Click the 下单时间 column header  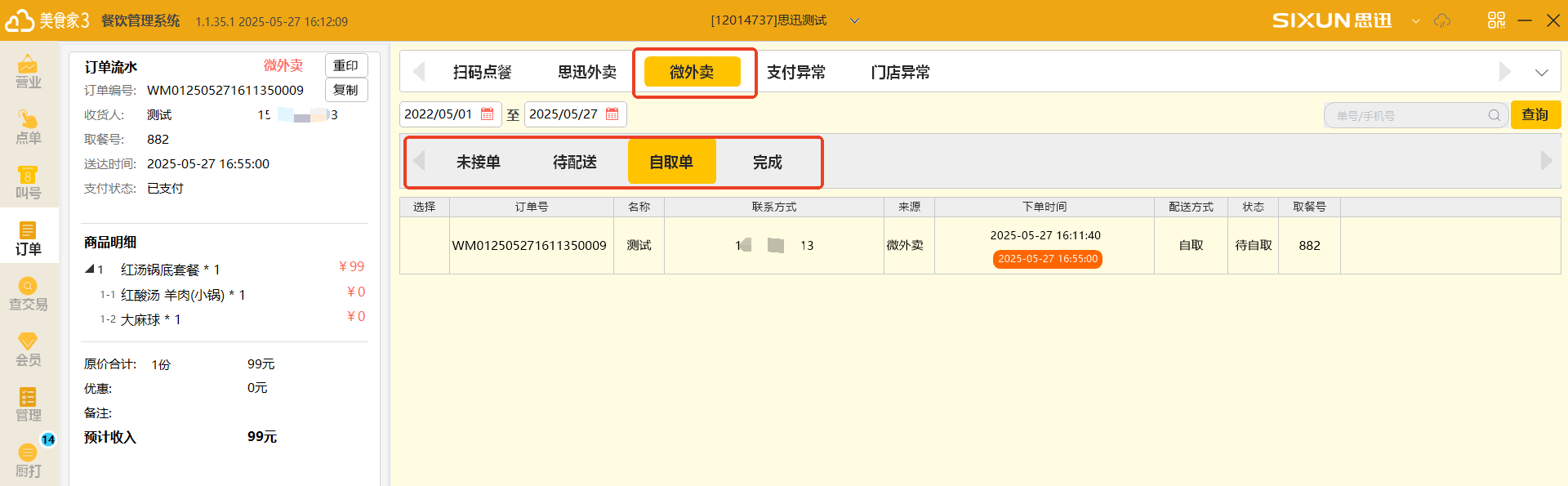pyautogui.click(x=1045, y=207)
